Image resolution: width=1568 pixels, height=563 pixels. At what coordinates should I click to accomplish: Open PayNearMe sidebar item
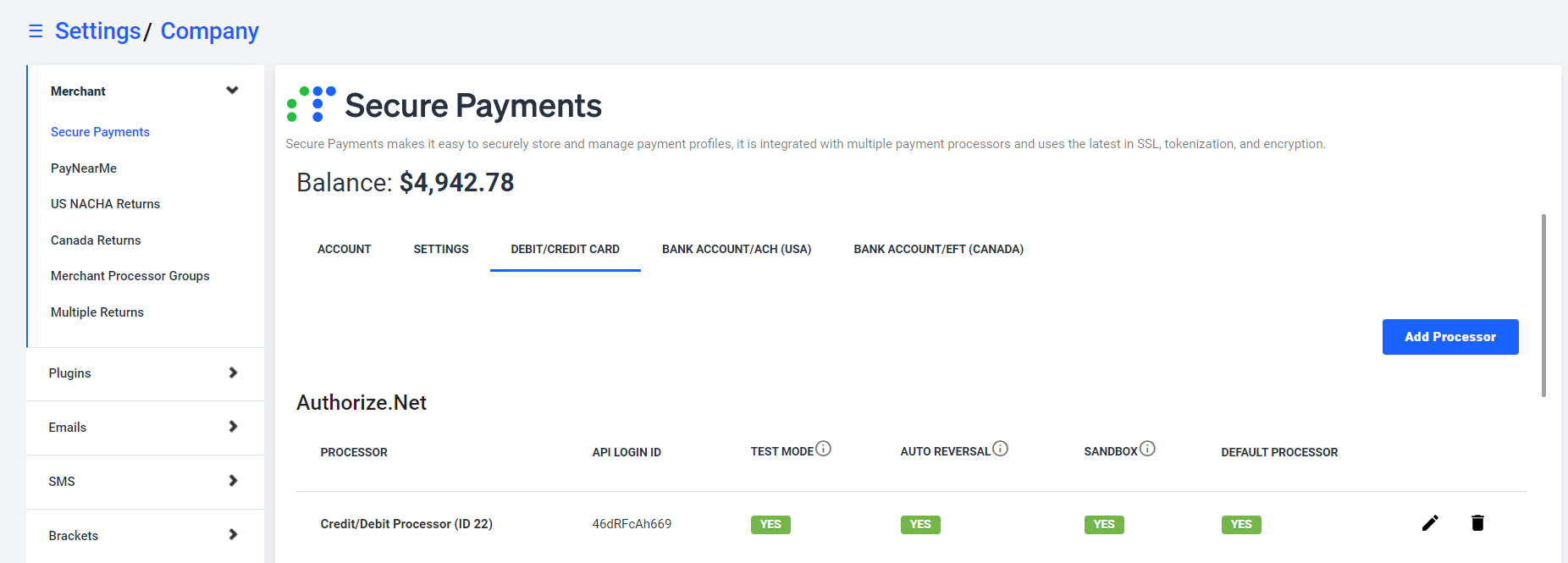pos(84,168)
